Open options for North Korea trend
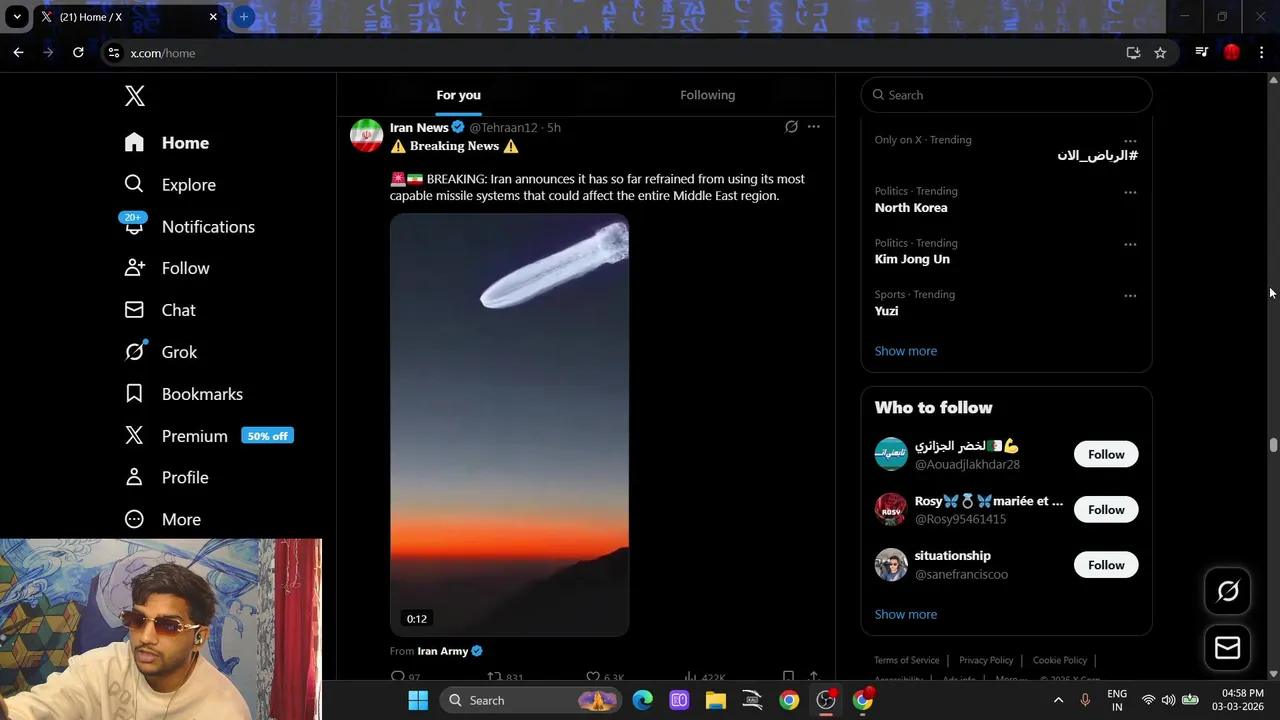Screen dimensions: 1280x720 pos(1130,192)
